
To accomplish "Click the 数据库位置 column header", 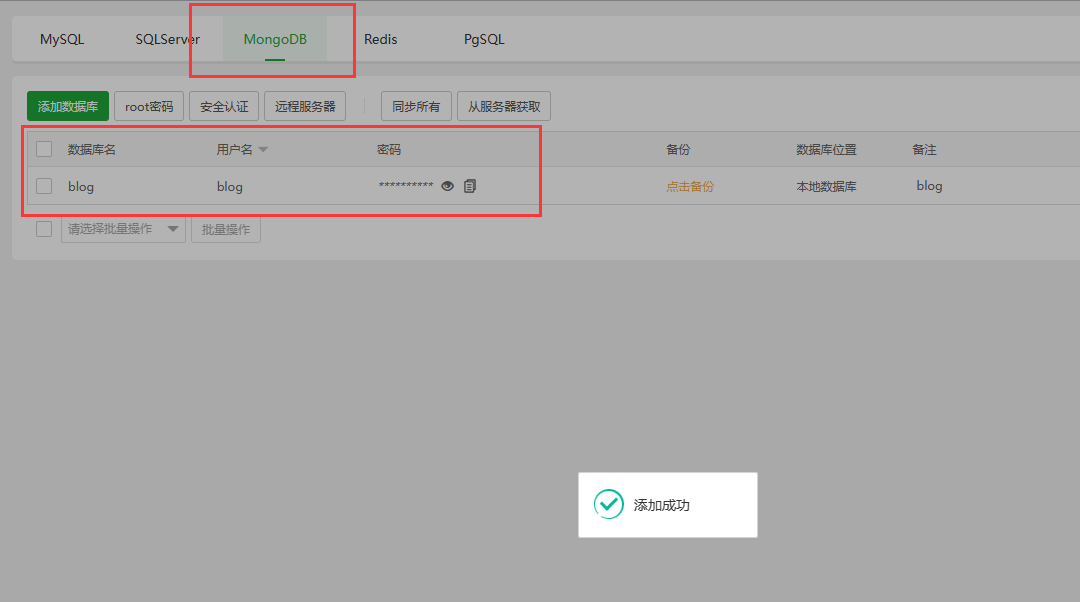I will coord(827,149).
